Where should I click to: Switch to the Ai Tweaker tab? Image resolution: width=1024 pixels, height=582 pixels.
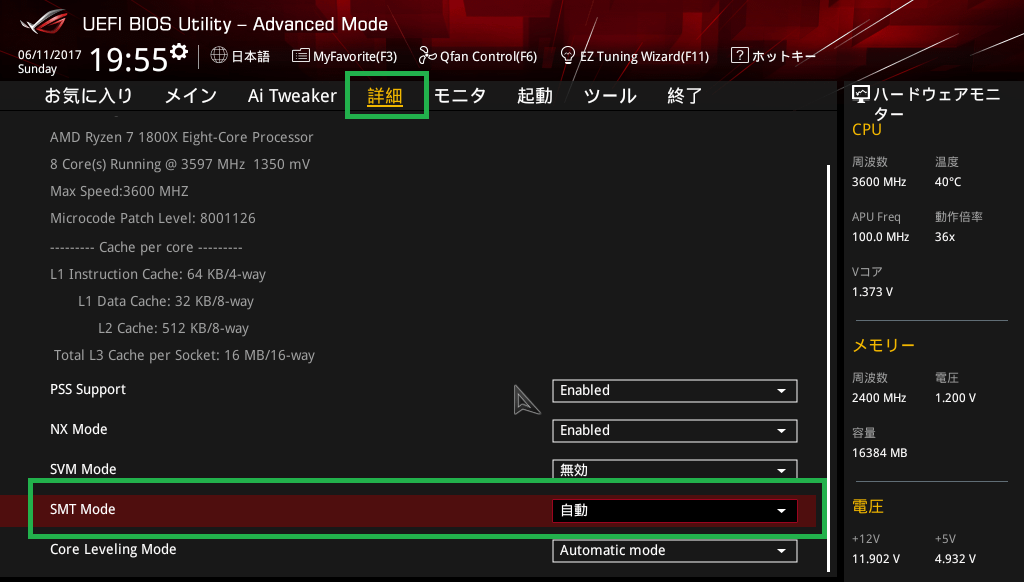coord(292,96)
